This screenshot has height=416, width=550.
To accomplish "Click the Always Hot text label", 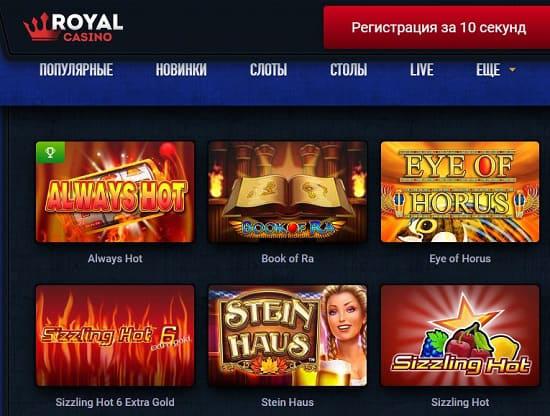I will coord(115,259).
